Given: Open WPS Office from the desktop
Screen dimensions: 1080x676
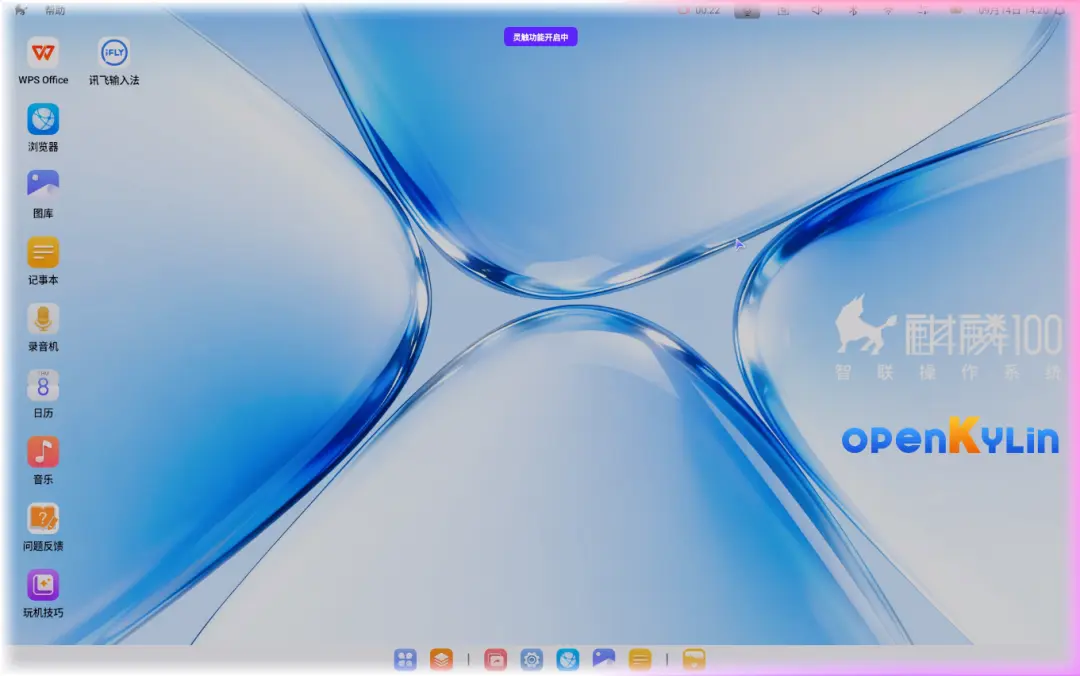Looking at the screenshot, I should click(x=43, y=54).
